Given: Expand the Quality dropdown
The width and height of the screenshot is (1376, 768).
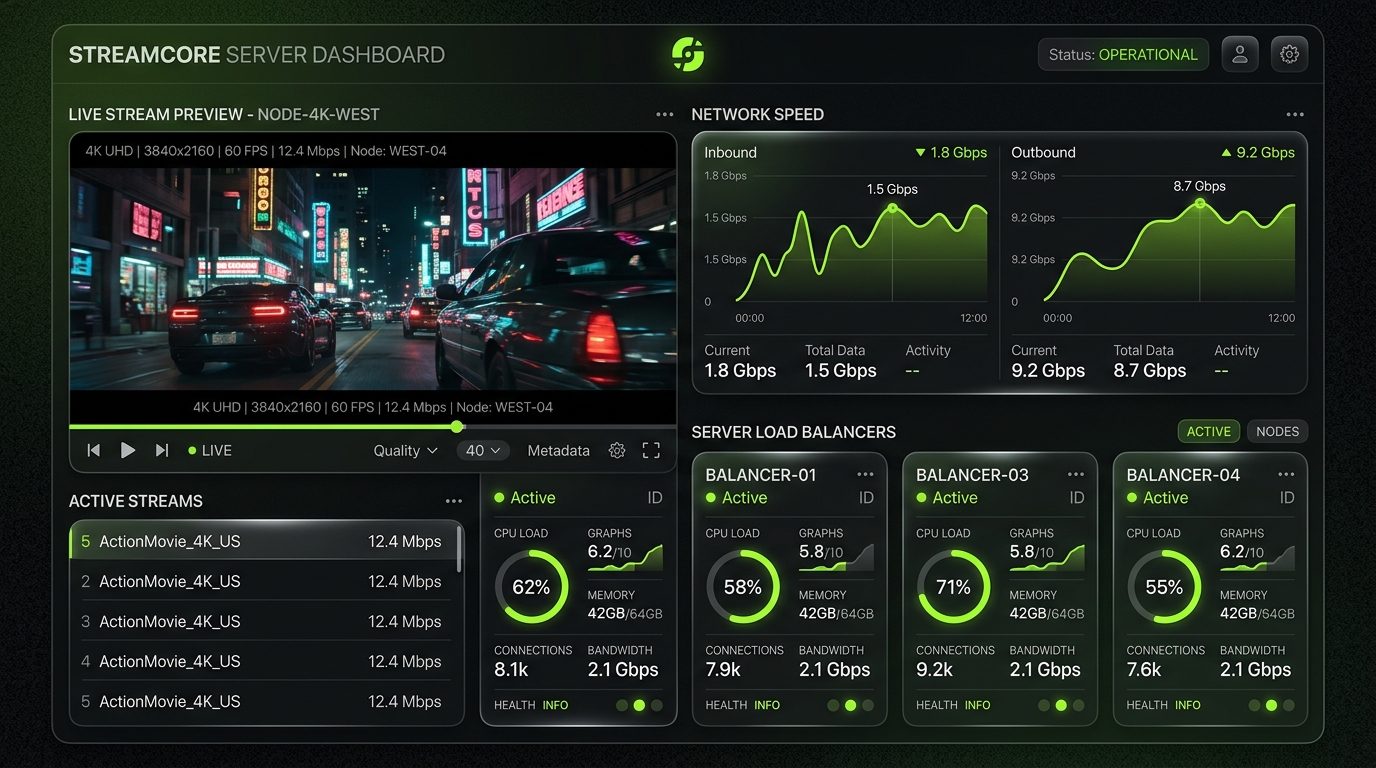Looking at the screenshot, I should [x=406, y=451].
